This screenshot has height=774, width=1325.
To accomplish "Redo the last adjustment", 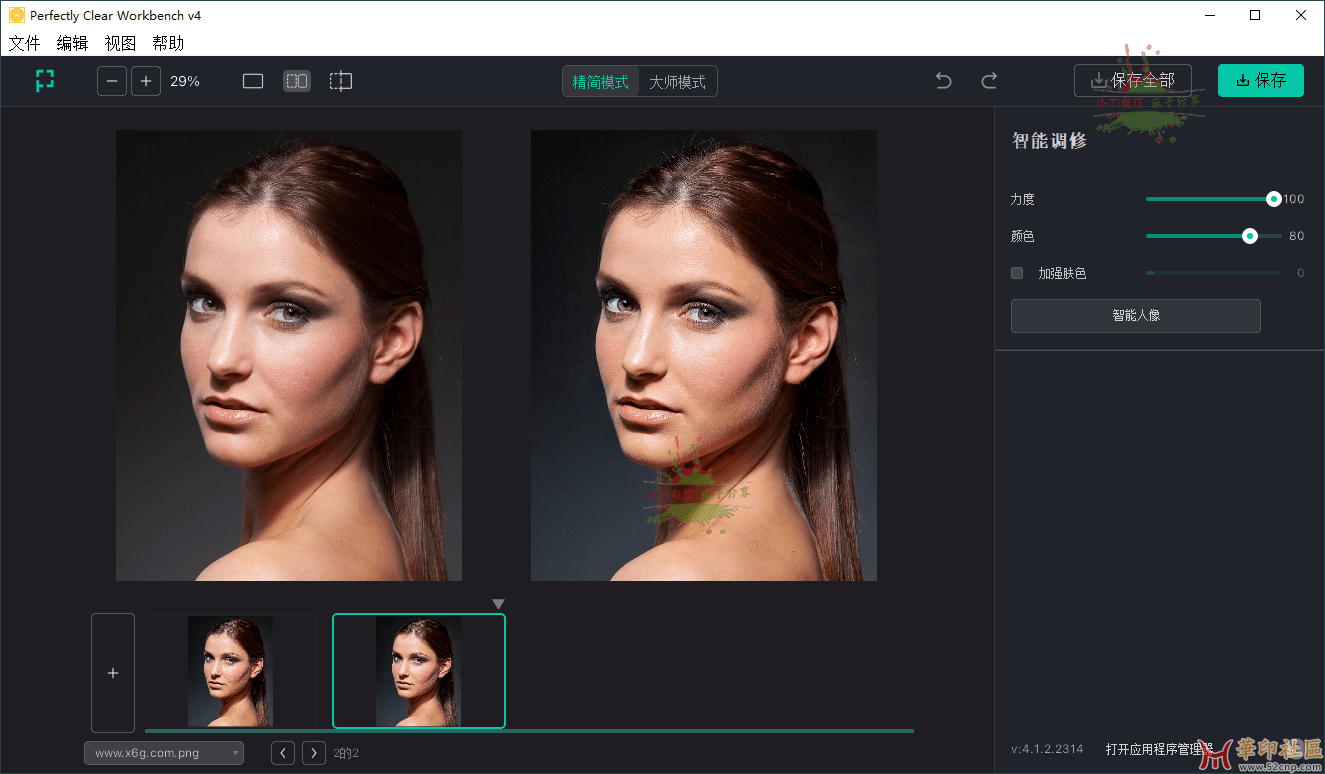I will [x=989, y=81].
